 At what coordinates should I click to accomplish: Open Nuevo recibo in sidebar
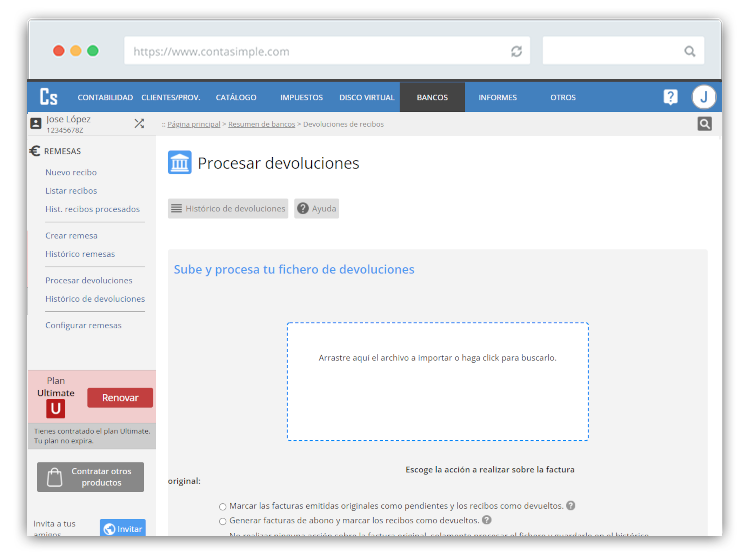coord(71,172)
